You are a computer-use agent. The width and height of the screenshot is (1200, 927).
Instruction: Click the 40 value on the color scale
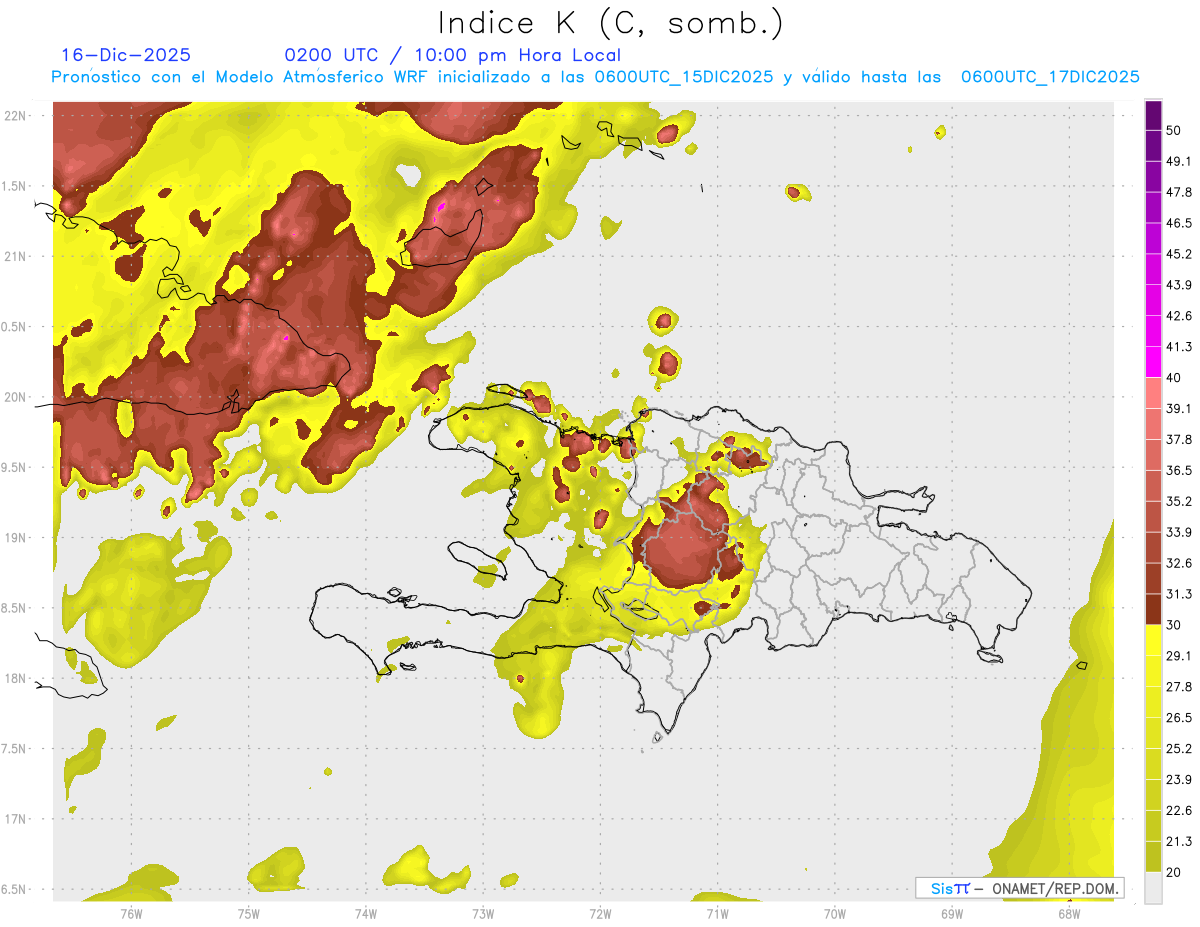pyautogui.click(x=1174, y=378)
